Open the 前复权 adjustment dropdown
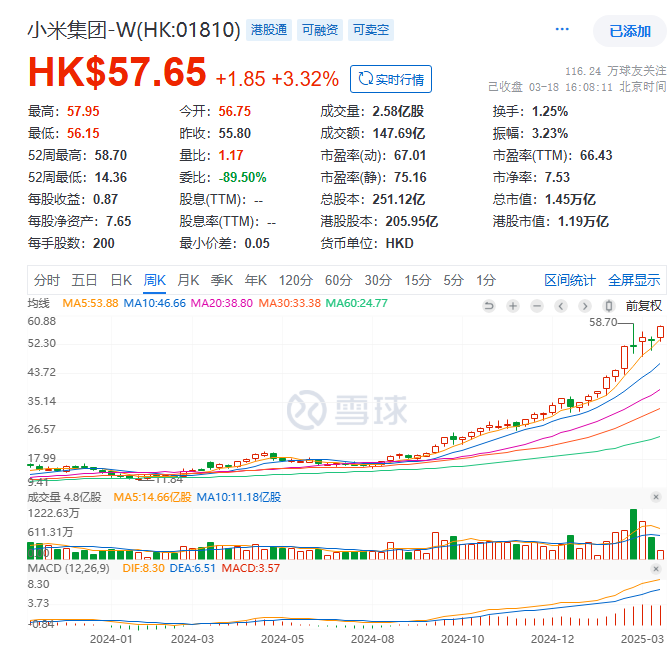Image resolution: width=669 pixels, height=652 pixels. pos(643,306)
